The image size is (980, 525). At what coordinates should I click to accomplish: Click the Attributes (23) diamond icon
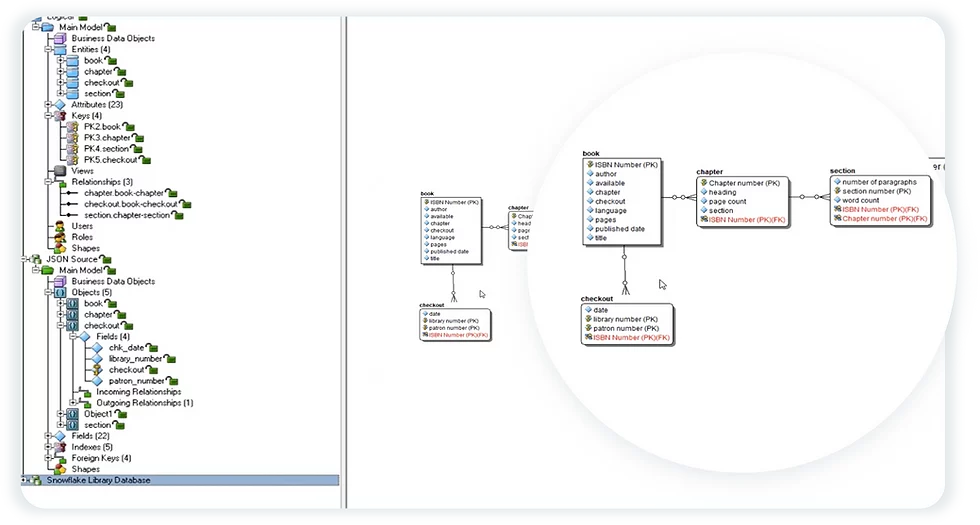pyautogui.click(x=60, y=104)
